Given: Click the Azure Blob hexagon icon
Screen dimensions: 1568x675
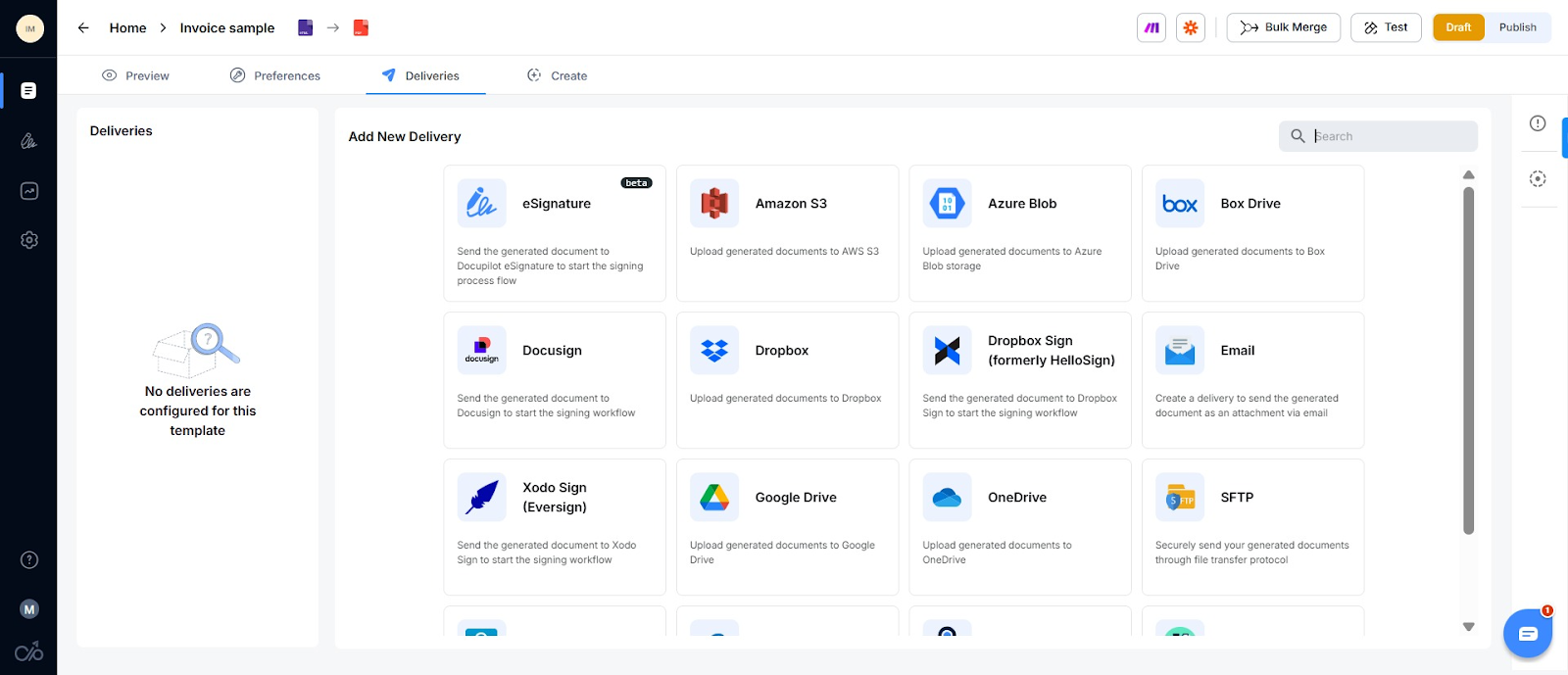Looking at the screenshot, I should (x=947, y=204).
